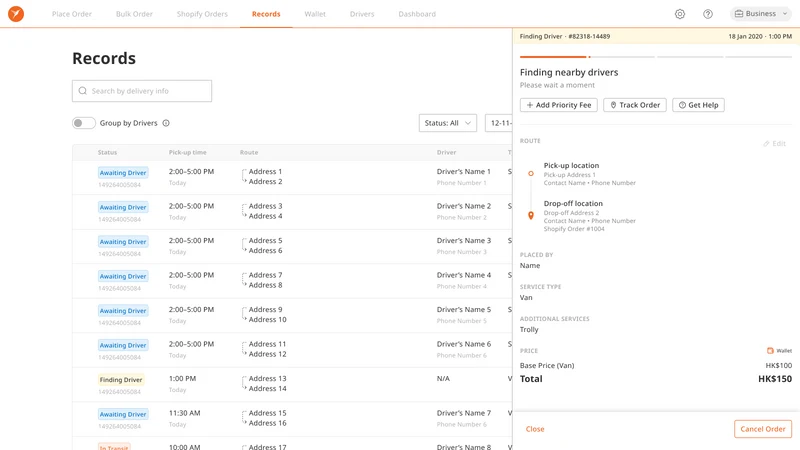
Task: Click the Edit pencil in the Route section
Action: tap(774, 143)
